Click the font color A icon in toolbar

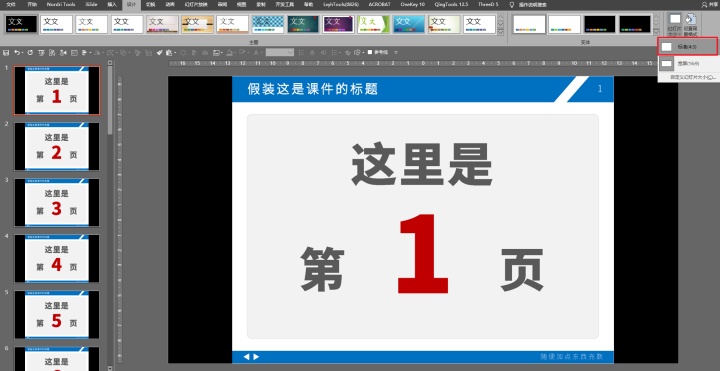pyautogui.click(x=256, y=52)
